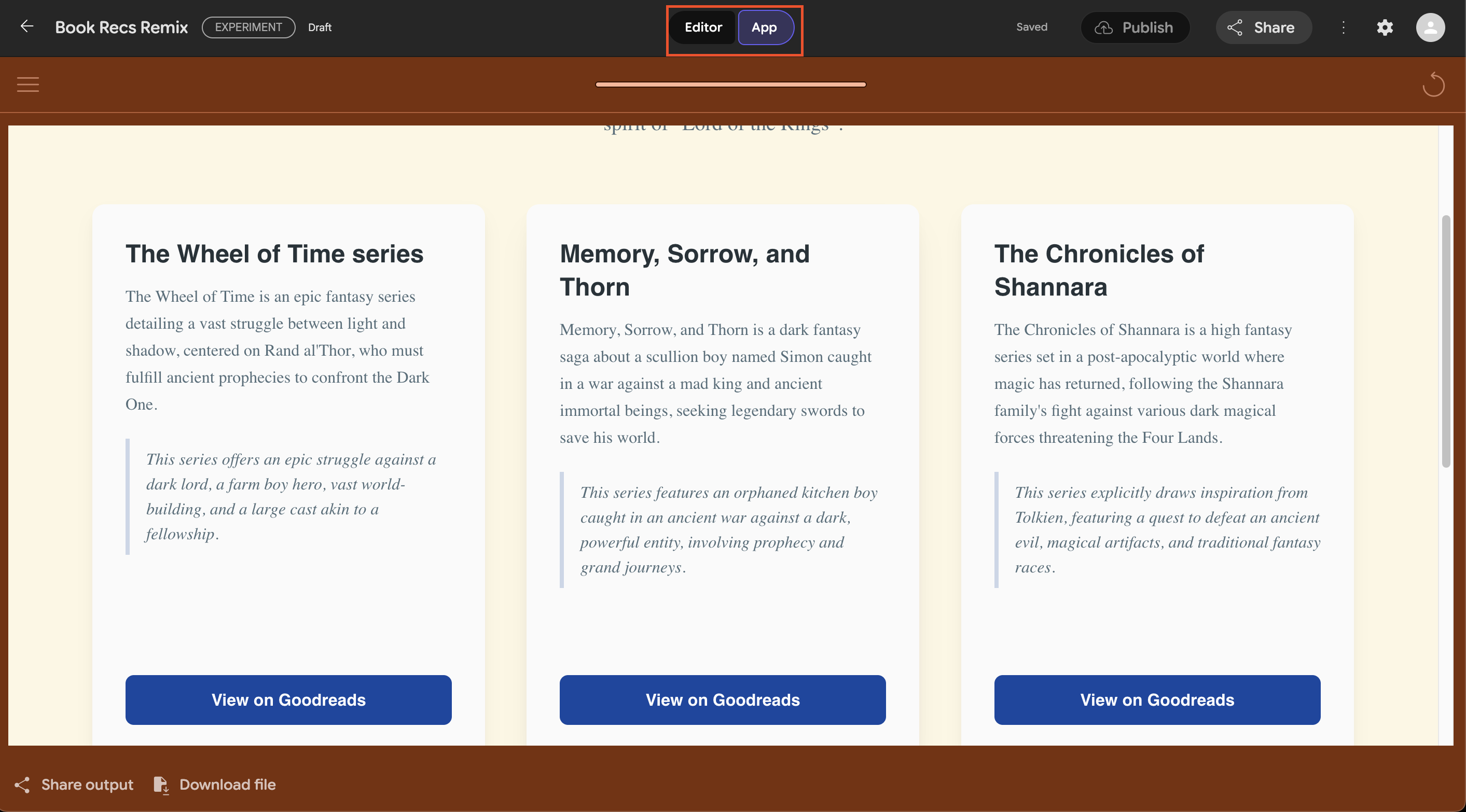Click the cloud icon on Publish

coord(1103,27)
